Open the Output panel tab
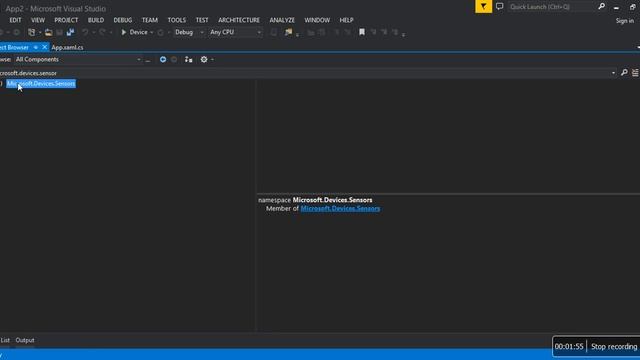 [x=25, y=340]
